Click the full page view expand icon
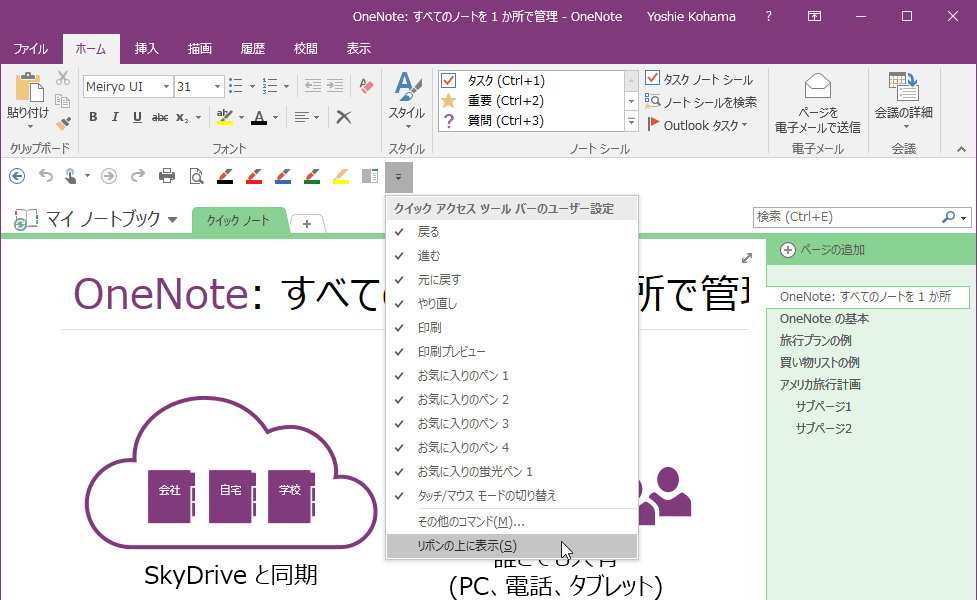The image size is (977, 600). (746, 258)
